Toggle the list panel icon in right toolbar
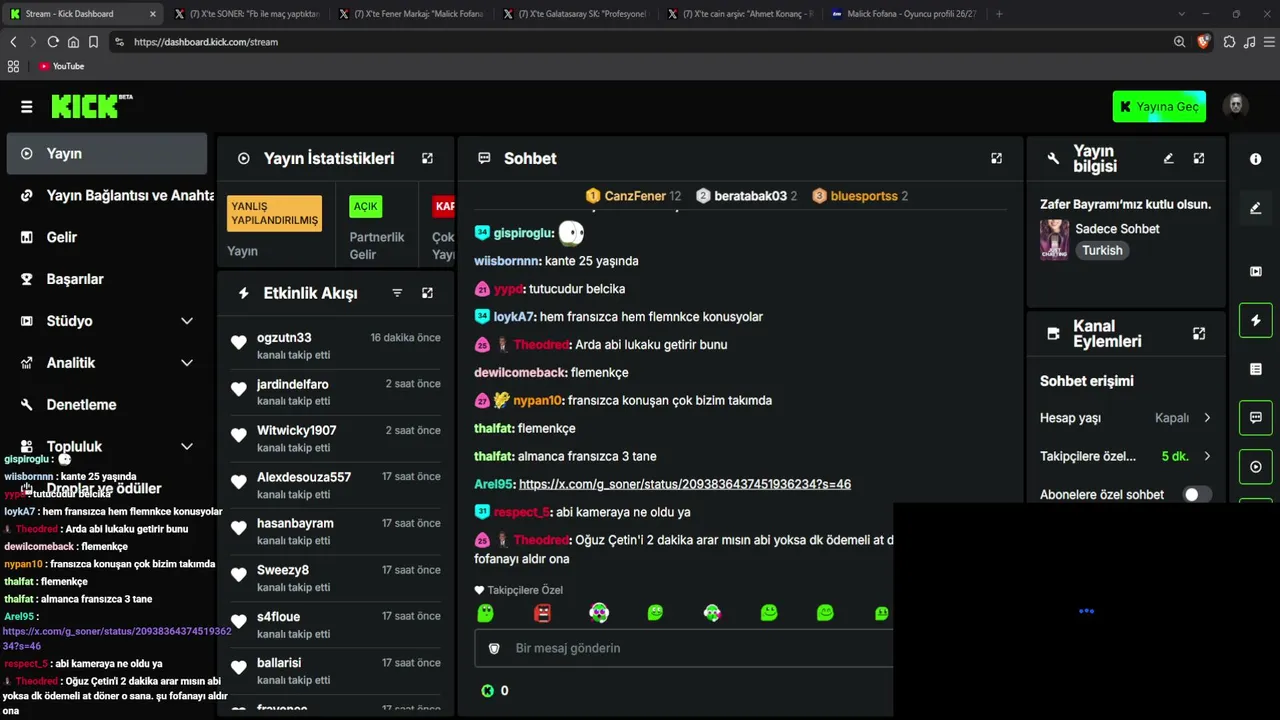This screenshot has width=1280, height=720. [1256, 369]
